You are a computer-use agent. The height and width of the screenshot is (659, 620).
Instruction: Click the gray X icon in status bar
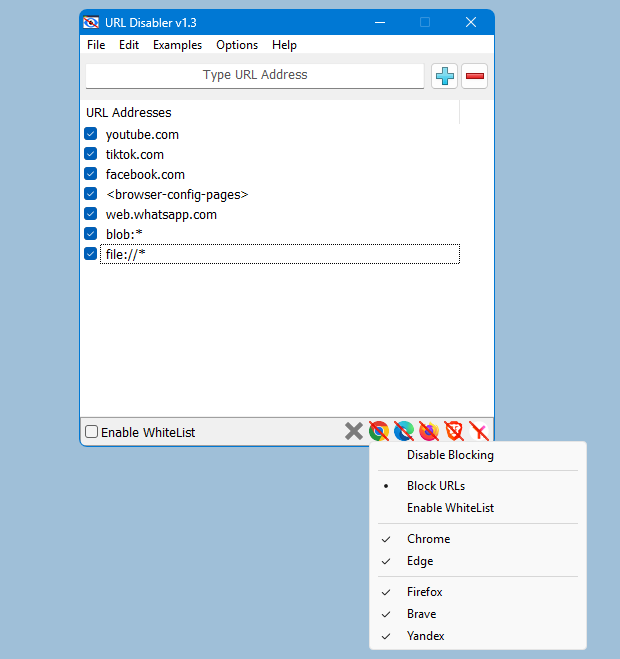click(x=354, y=431)
